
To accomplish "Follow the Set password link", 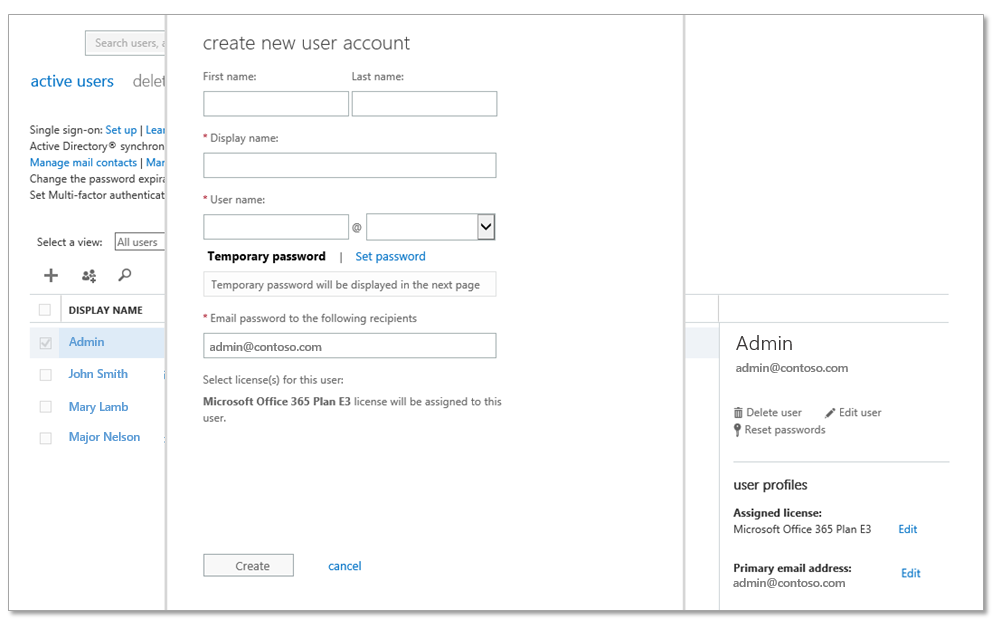I will point(390,256).
